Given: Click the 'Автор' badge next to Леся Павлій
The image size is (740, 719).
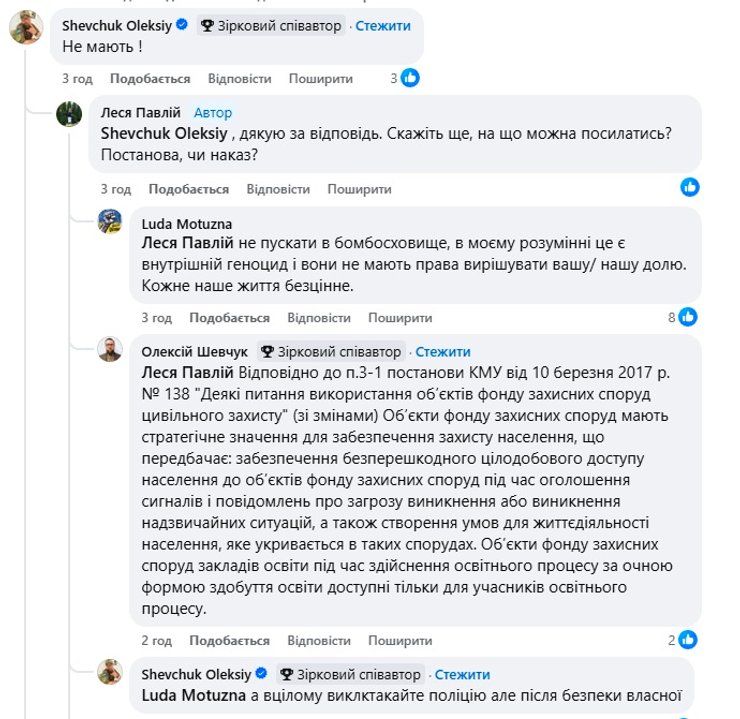Looking at the screenshot, I should pos(213,113).
